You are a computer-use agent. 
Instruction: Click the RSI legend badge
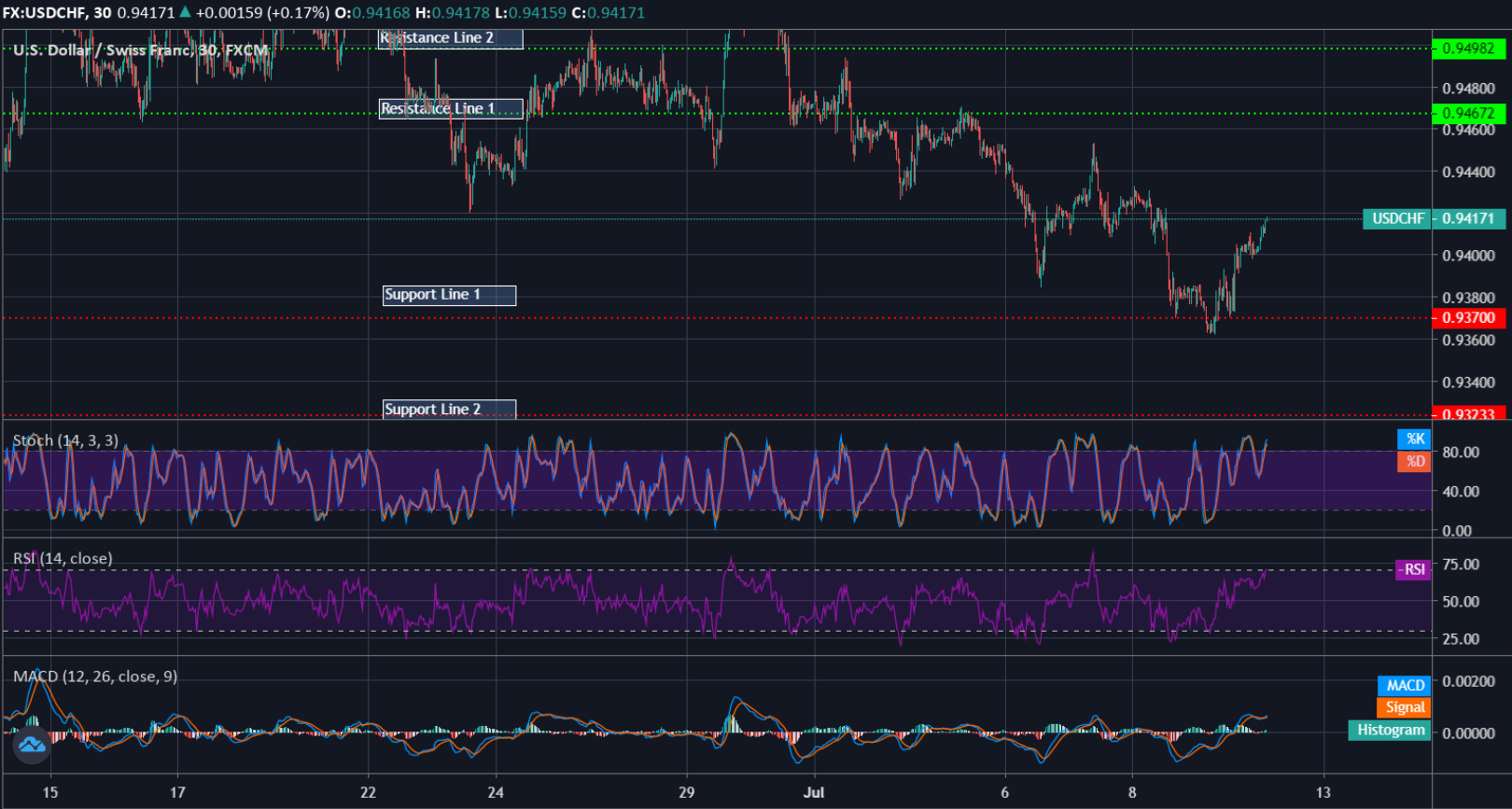tap(1413, 570)
